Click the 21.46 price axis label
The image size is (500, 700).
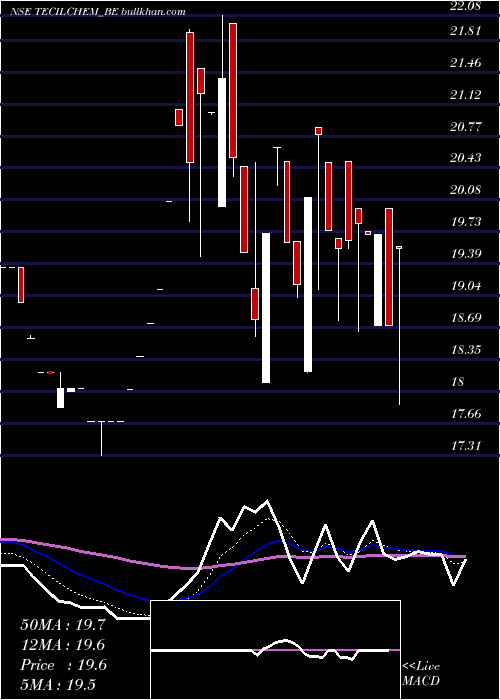[x=465, y=63]
